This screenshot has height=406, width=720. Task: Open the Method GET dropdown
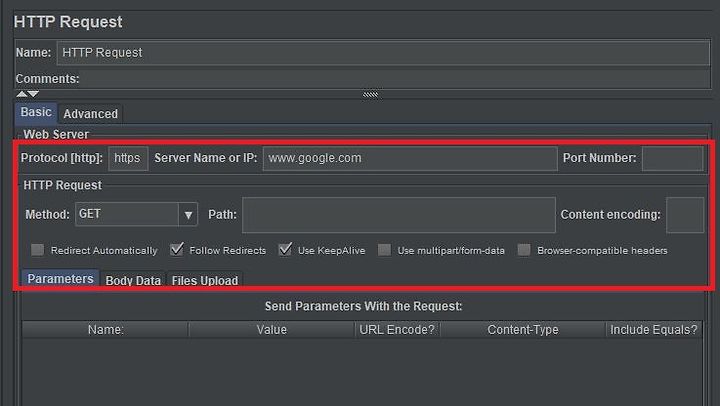pos(136,214)
